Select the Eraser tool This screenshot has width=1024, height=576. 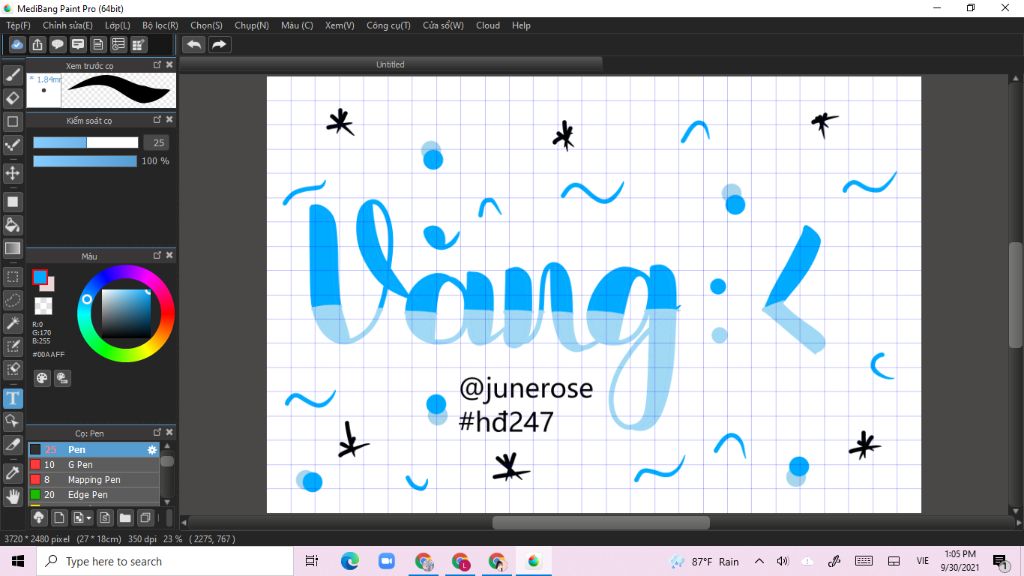pyautogui.click(x=12, y=98)
